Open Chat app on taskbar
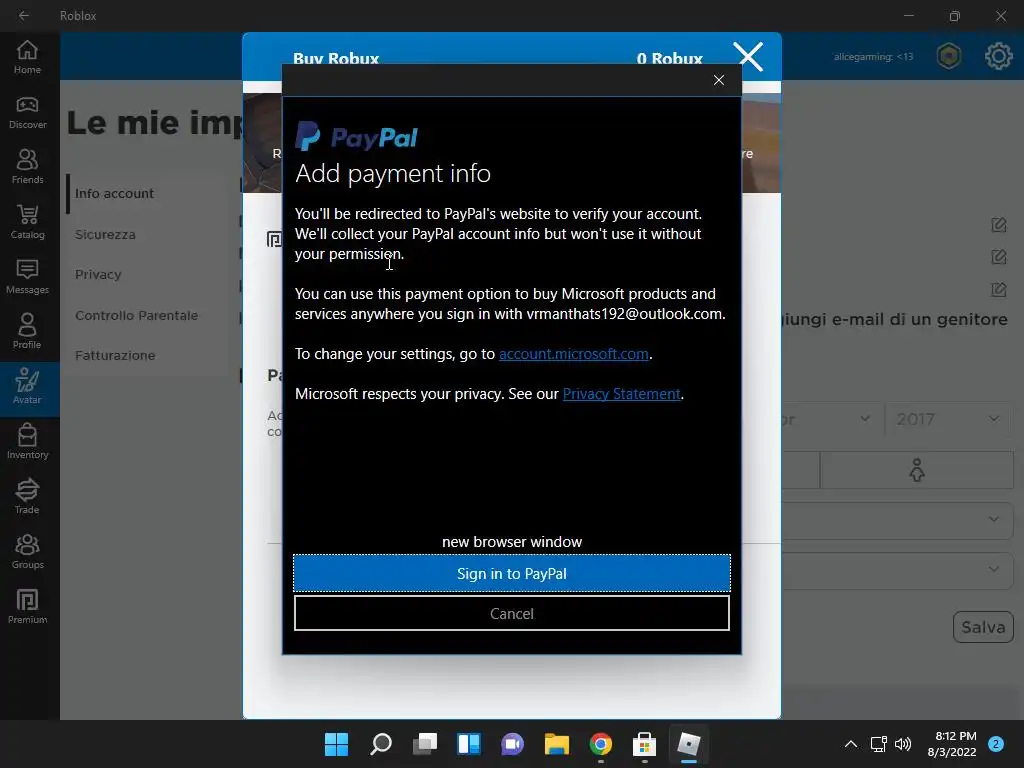 (513, 744)
